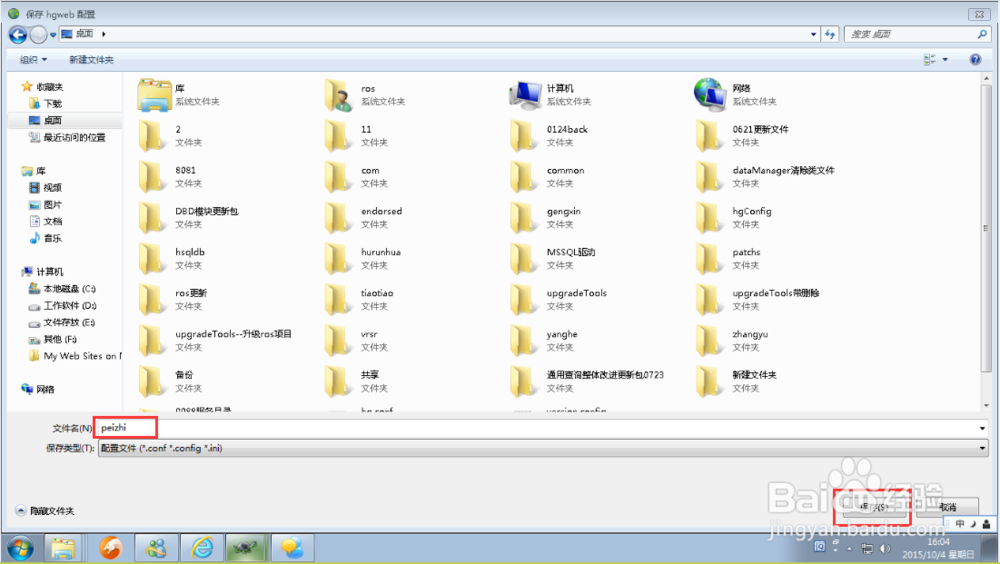Open the 库 system folder icon
The width and height of the screenshot is (1000, 564).
[154, 94]
